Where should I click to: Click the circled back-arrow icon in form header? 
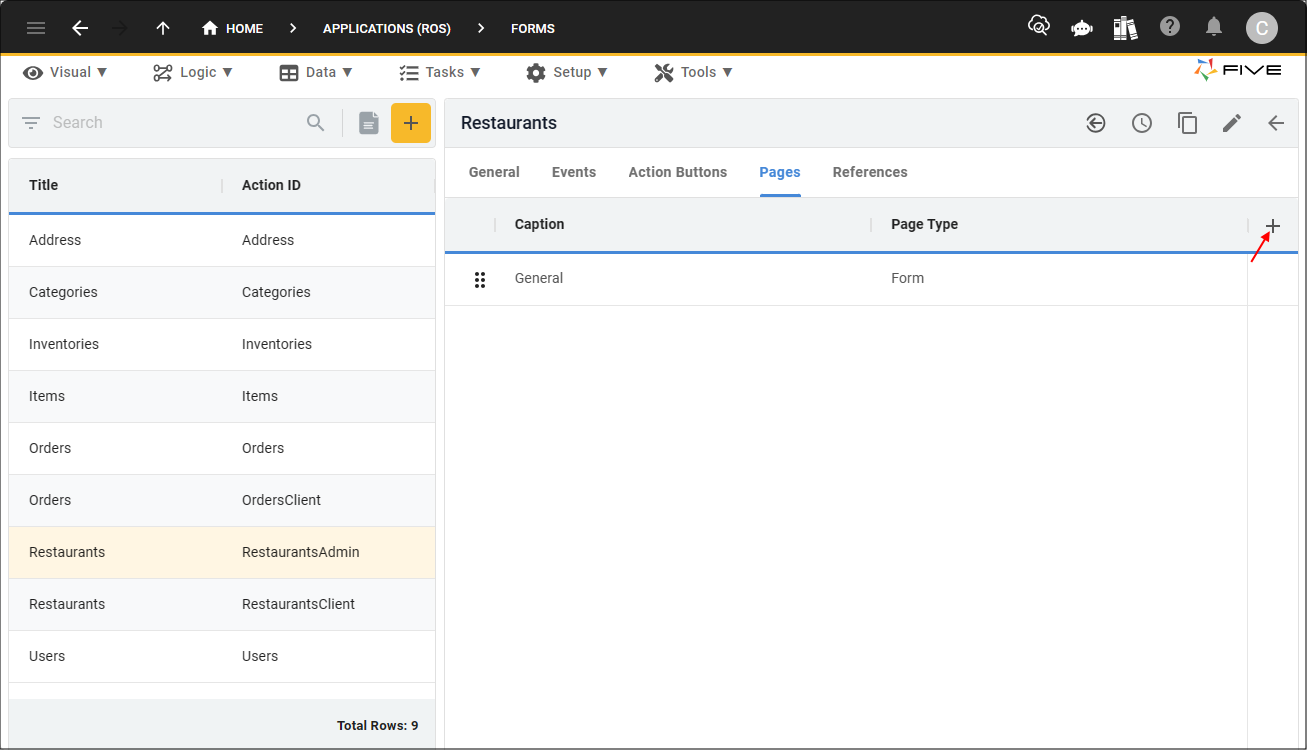coord(1096,123)
